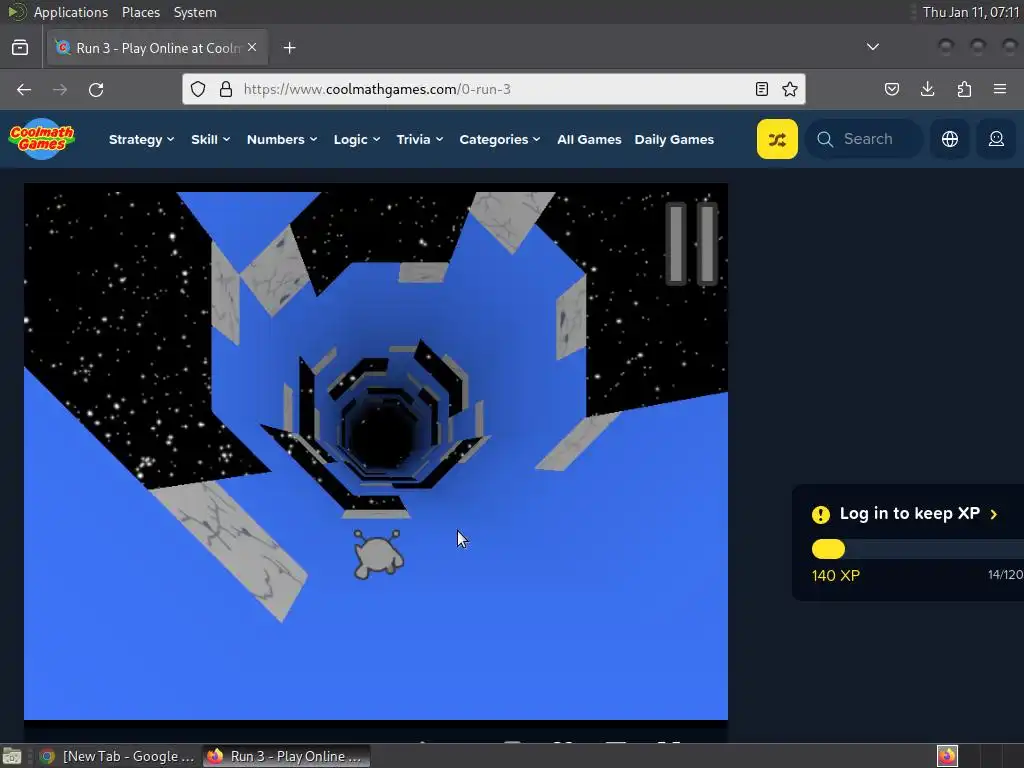Click the URL address bar
The height and width of the screenshot is (768, 1024).
[x=494, y=89]
